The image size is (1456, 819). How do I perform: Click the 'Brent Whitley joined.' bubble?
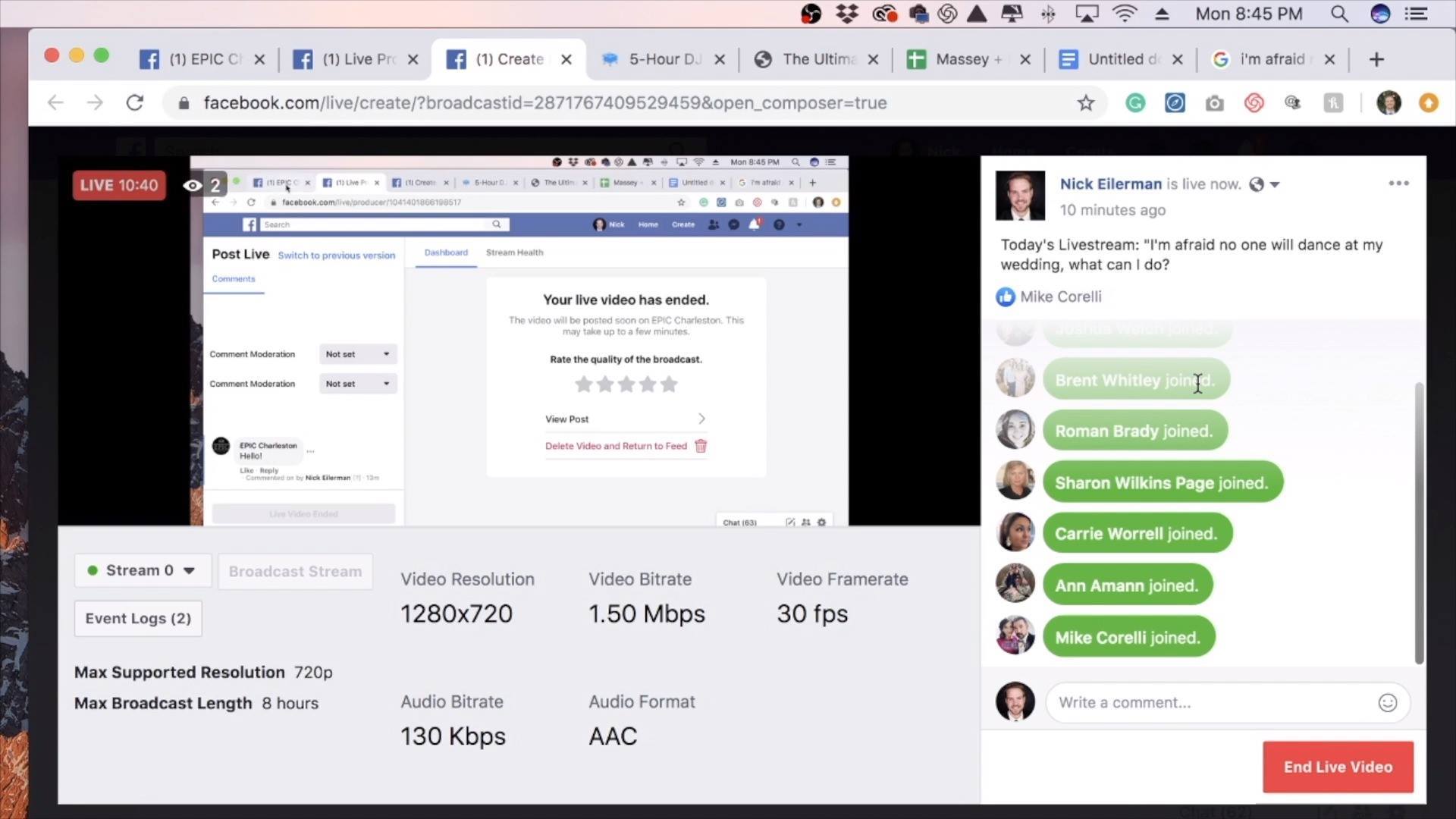1136,379
